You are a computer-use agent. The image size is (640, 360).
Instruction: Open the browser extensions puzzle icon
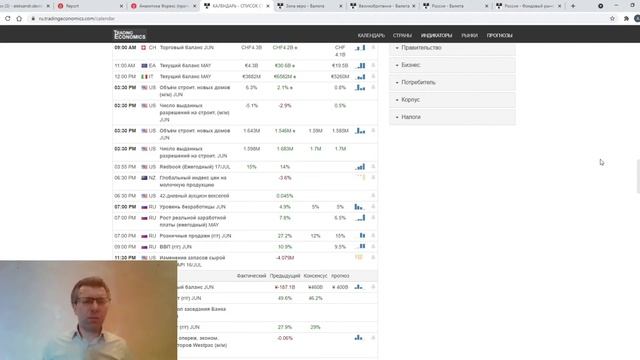[626, 18]
